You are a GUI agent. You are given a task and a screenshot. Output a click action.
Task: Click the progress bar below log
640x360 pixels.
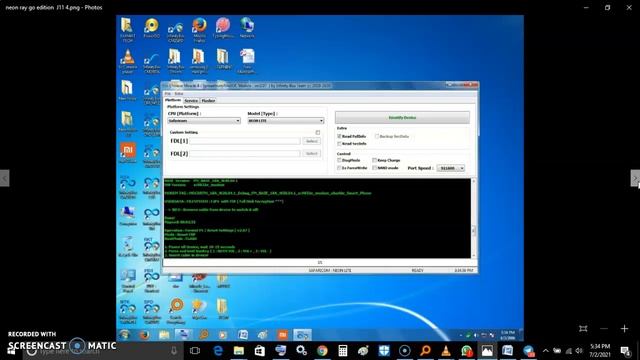click(320, 262)
